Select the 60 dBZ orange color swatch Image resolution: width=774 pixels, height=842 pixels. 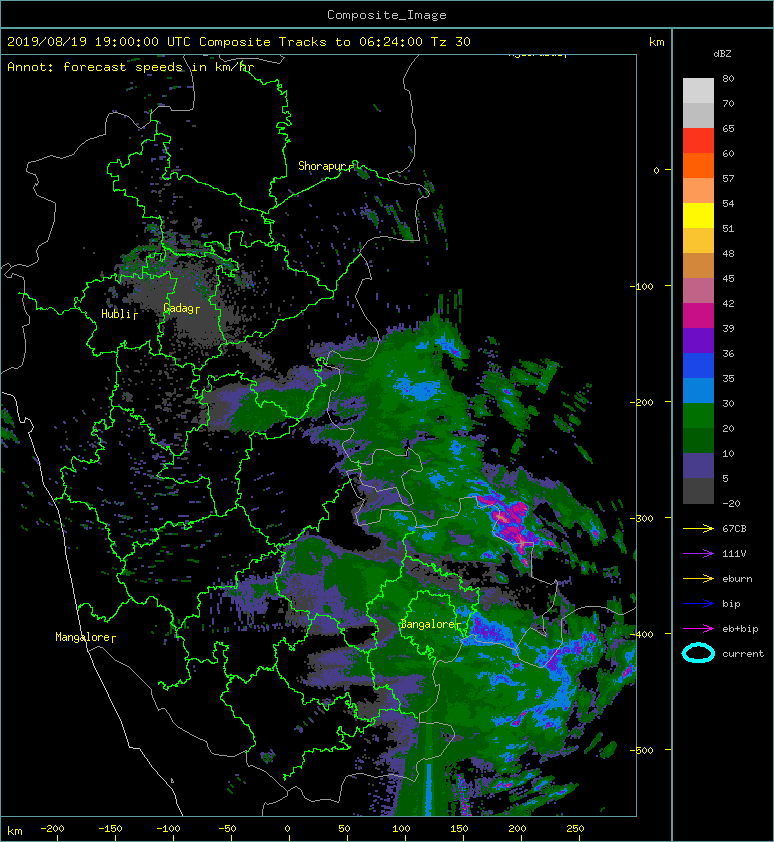point(698,165)
